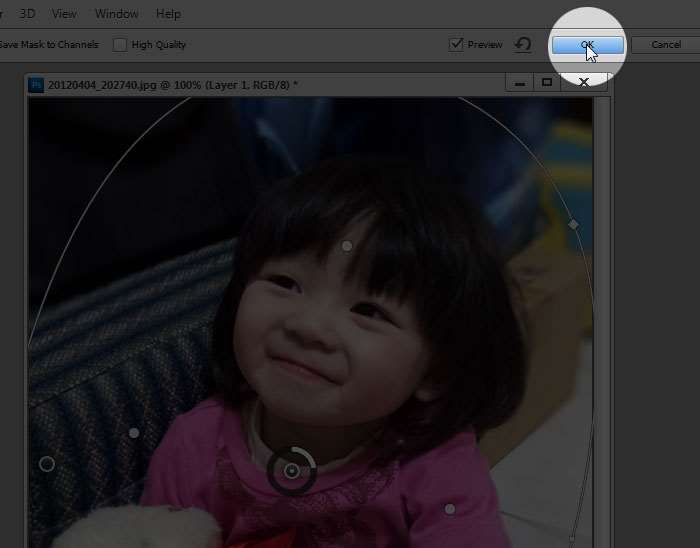Click the document's vertical scrollbar
Image resolution: width=700 pixels, height=548 pixels.
(x=602, y=322)
